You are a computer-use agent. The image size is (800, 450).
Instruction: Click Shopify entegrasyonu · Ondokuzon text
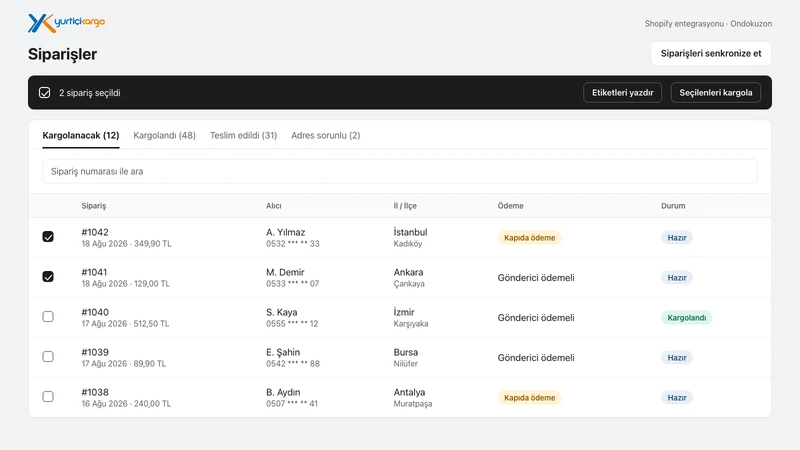(x=708, y=23)
